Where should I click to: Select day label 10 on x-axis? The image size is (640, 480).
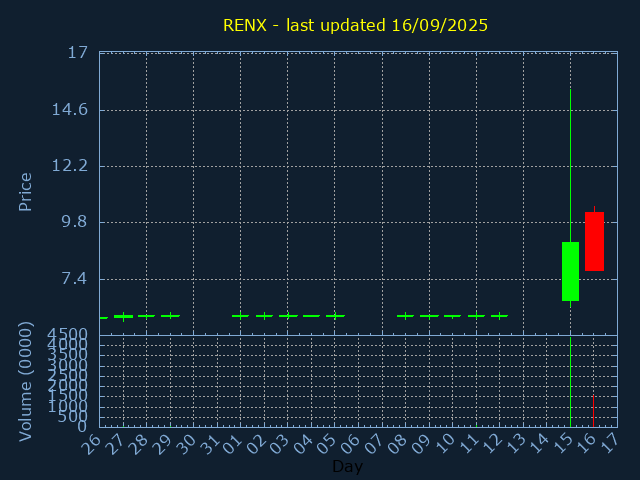pos(444,444)
